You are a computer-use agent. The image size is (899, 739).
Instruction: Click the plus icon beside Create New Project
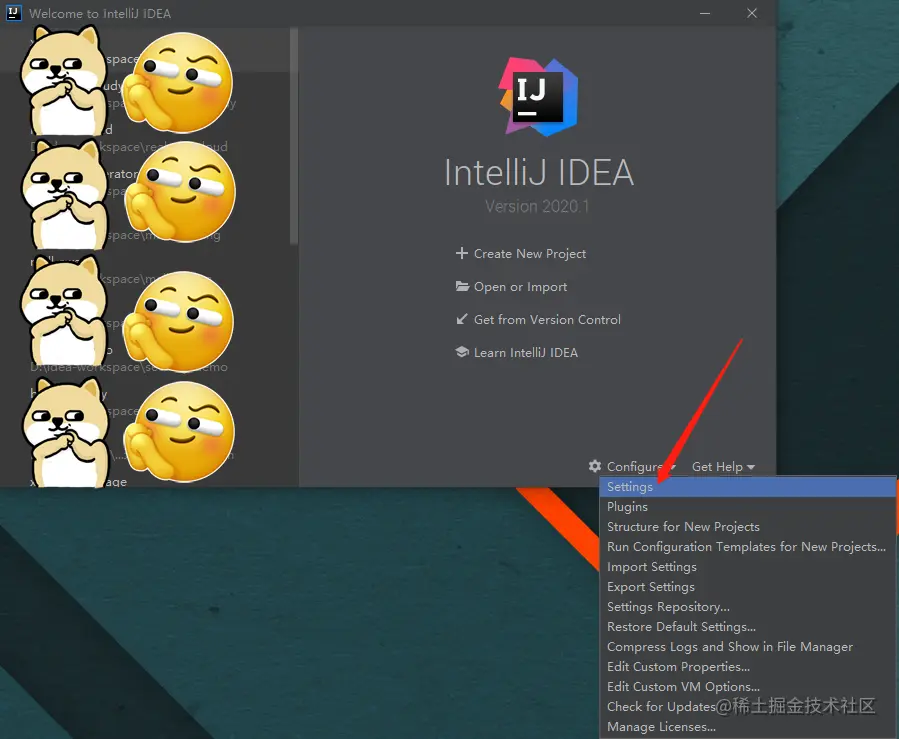[x=462, y=253]
